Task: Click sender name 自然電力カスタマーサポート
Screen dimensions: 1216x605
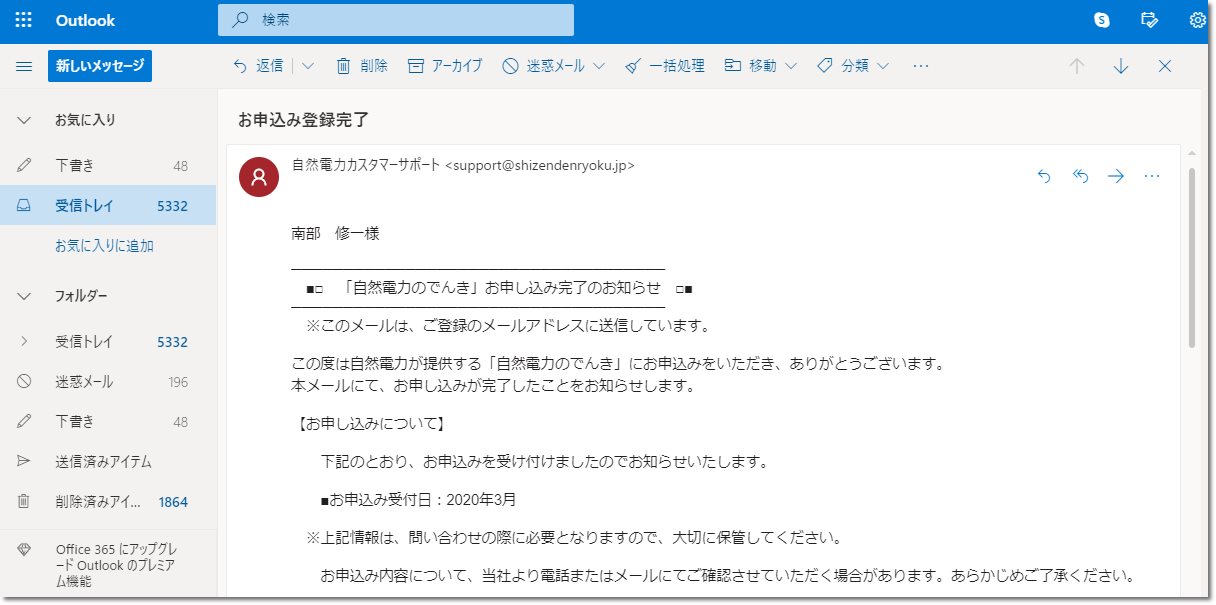Action: coord(365,166)
